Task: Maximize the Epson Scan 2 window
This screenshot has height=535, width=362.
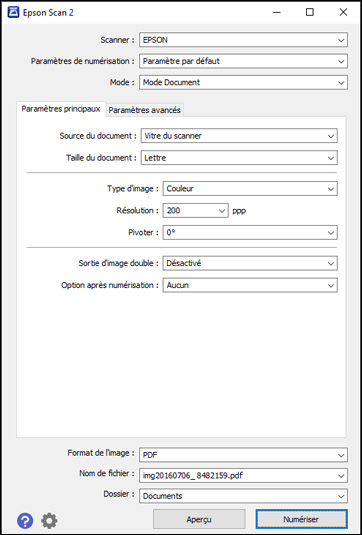Action: point(310,13)
